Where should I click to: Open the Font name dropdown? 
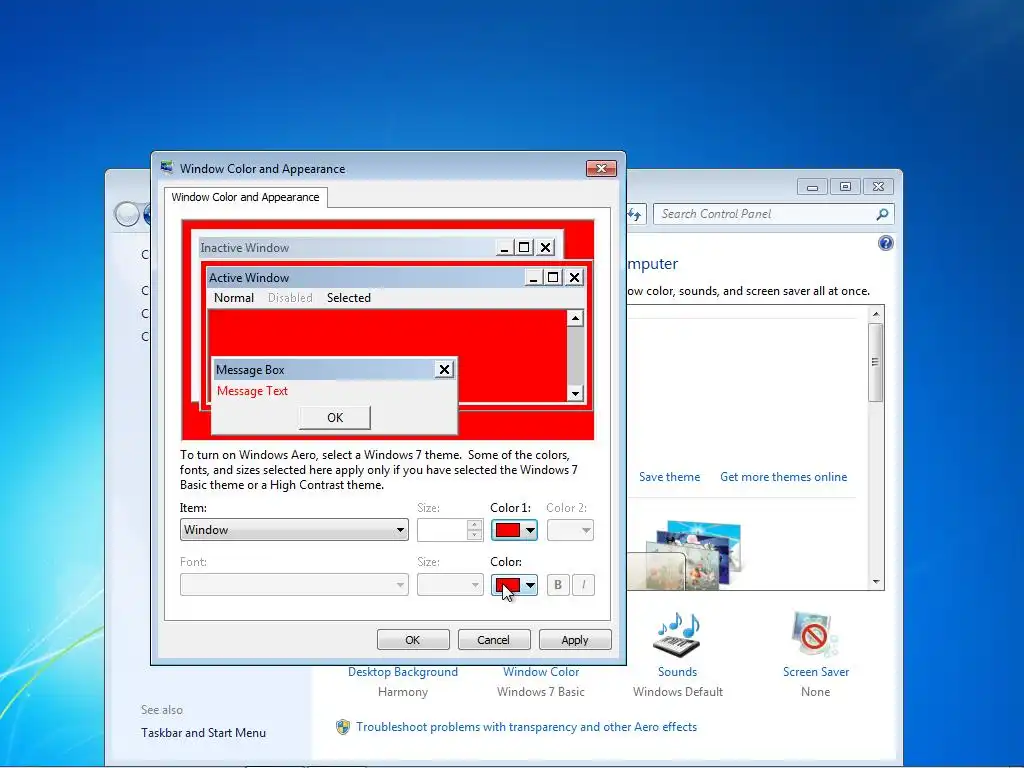click(294, 584)
